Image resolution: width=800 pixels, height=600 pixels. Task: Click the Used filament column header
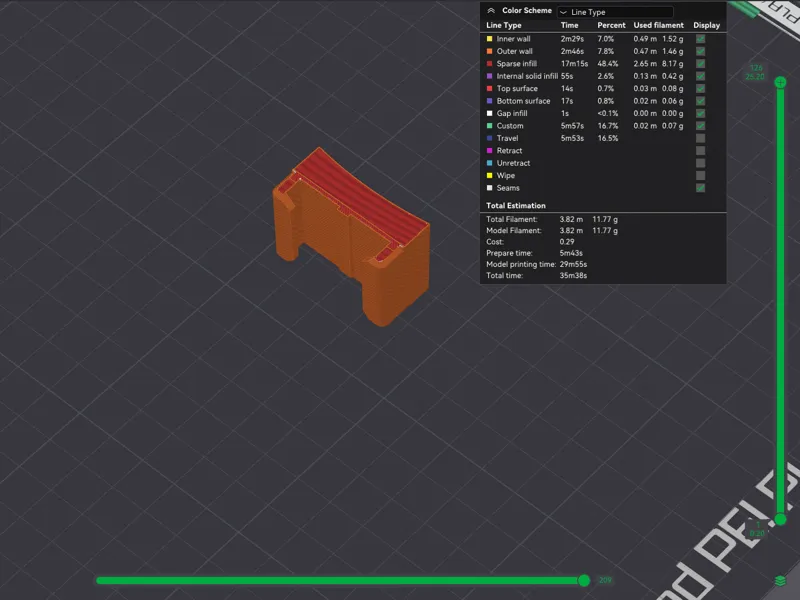tap(658, 25)
